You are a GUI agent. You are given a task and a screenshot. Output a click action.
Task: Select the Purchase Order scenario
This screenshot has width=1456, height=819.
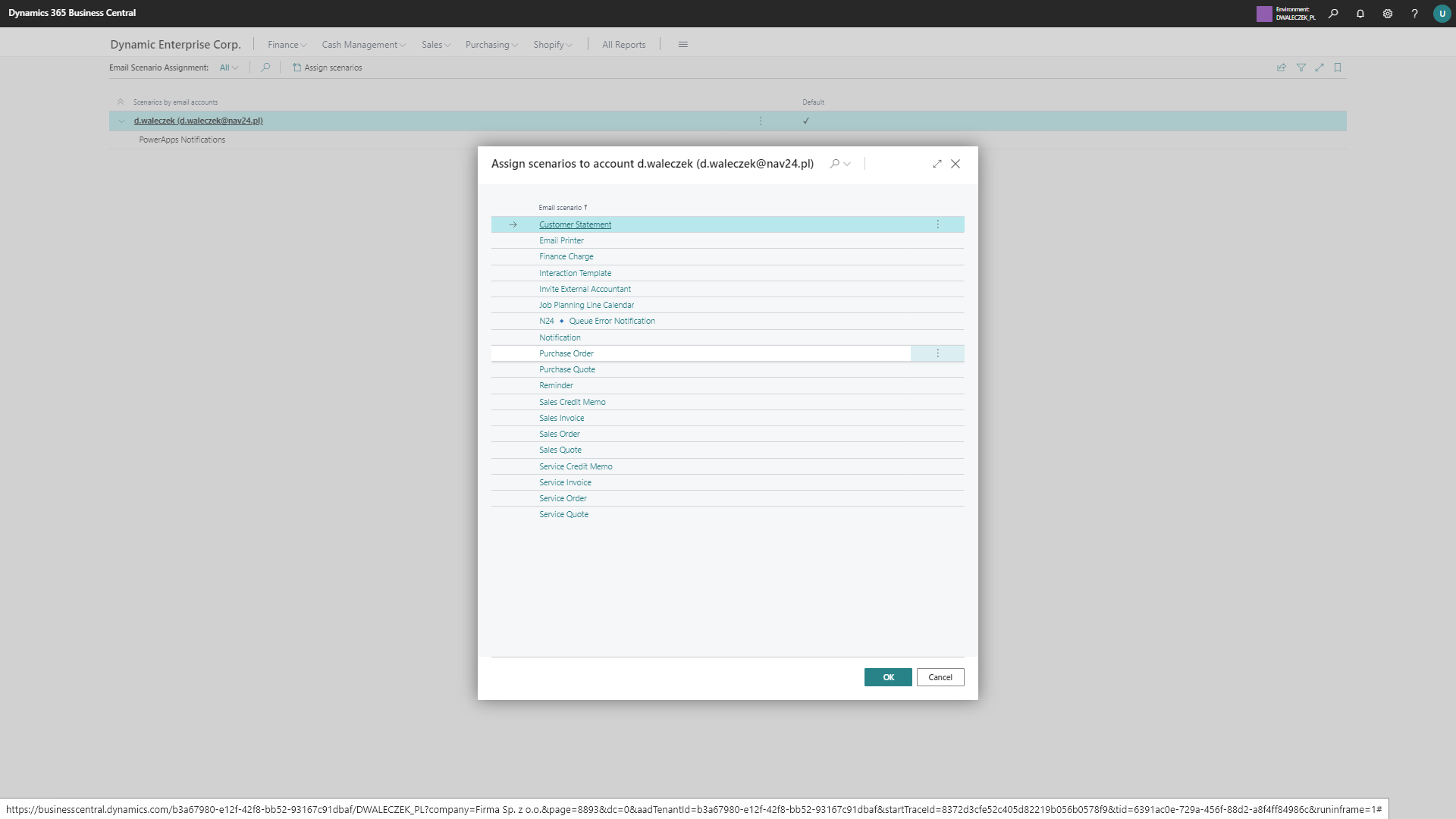pyautogui.click(x=566, y=353)
